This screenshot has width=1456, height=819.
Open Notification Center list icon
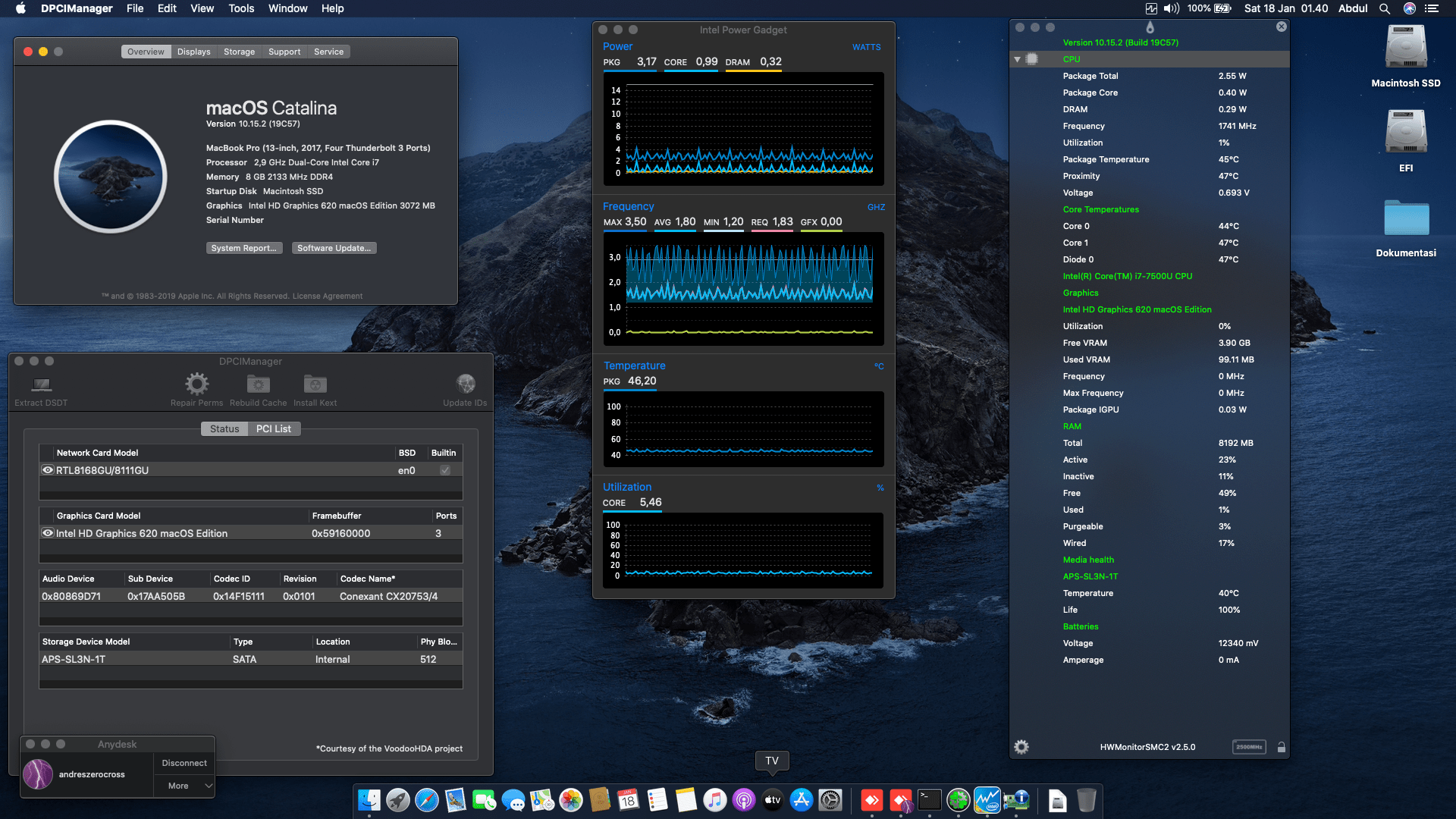[1432, 8]
